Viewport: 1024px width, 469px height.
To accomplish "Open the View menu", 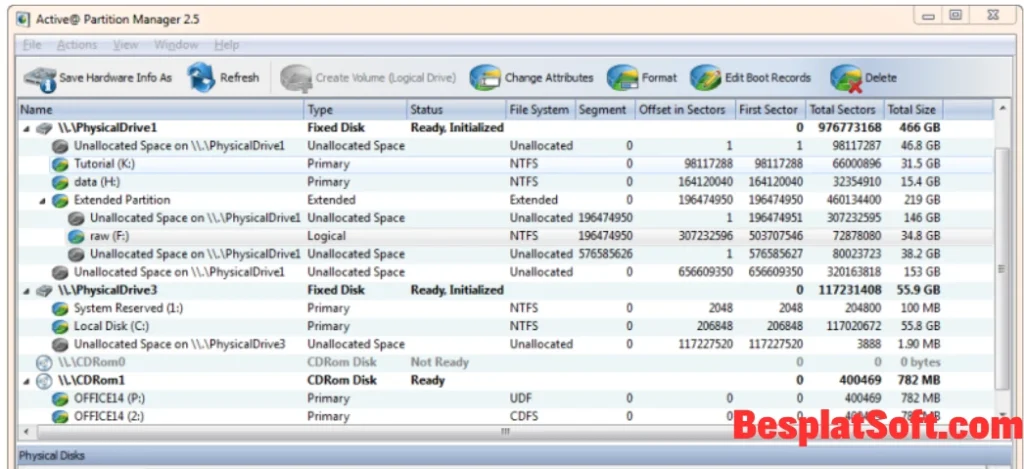I will [x=125, y=45].
